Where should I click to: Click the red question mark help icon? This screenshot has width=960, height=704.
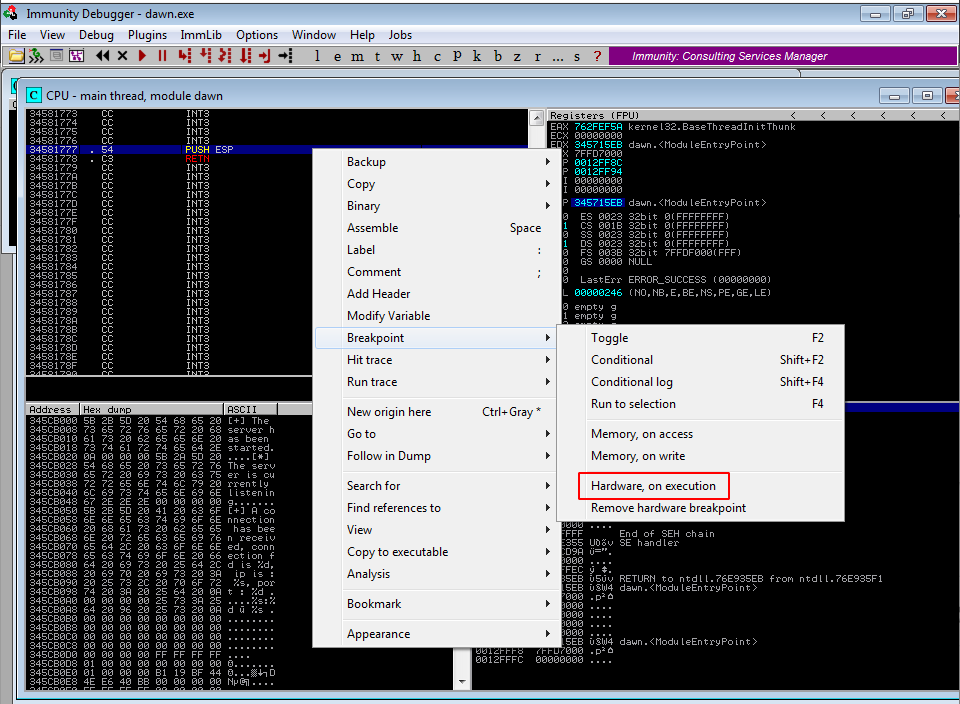598,56
